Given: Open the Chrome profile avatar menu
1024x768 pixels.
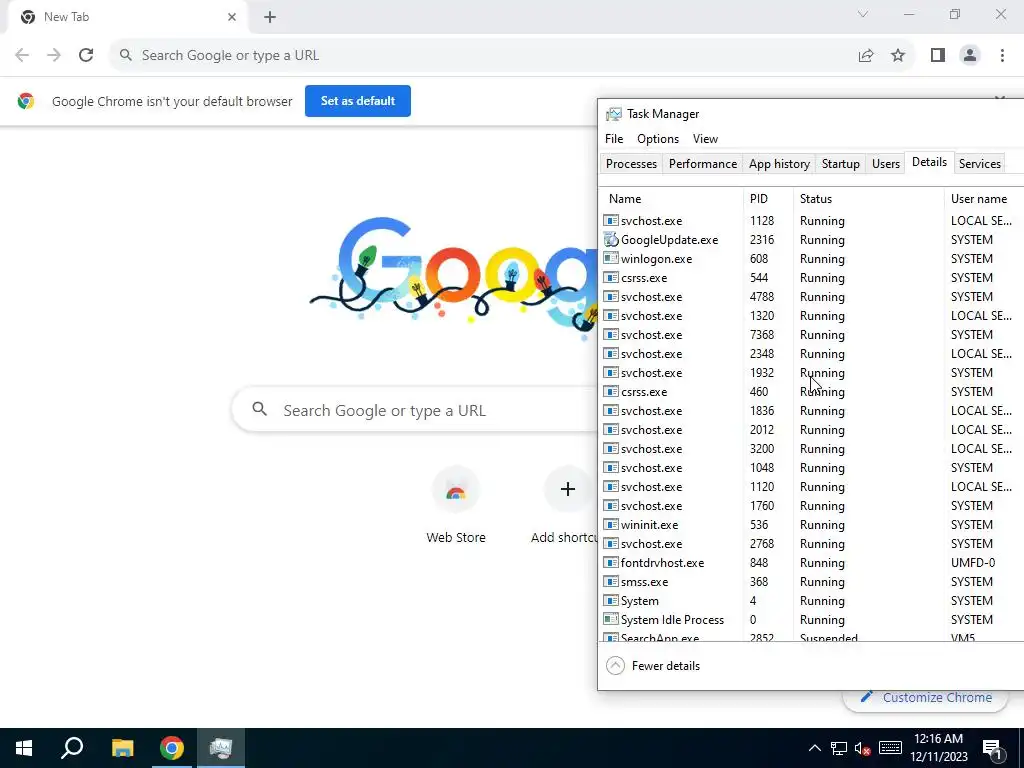Looking at the screenshot, I should [970, 56].
